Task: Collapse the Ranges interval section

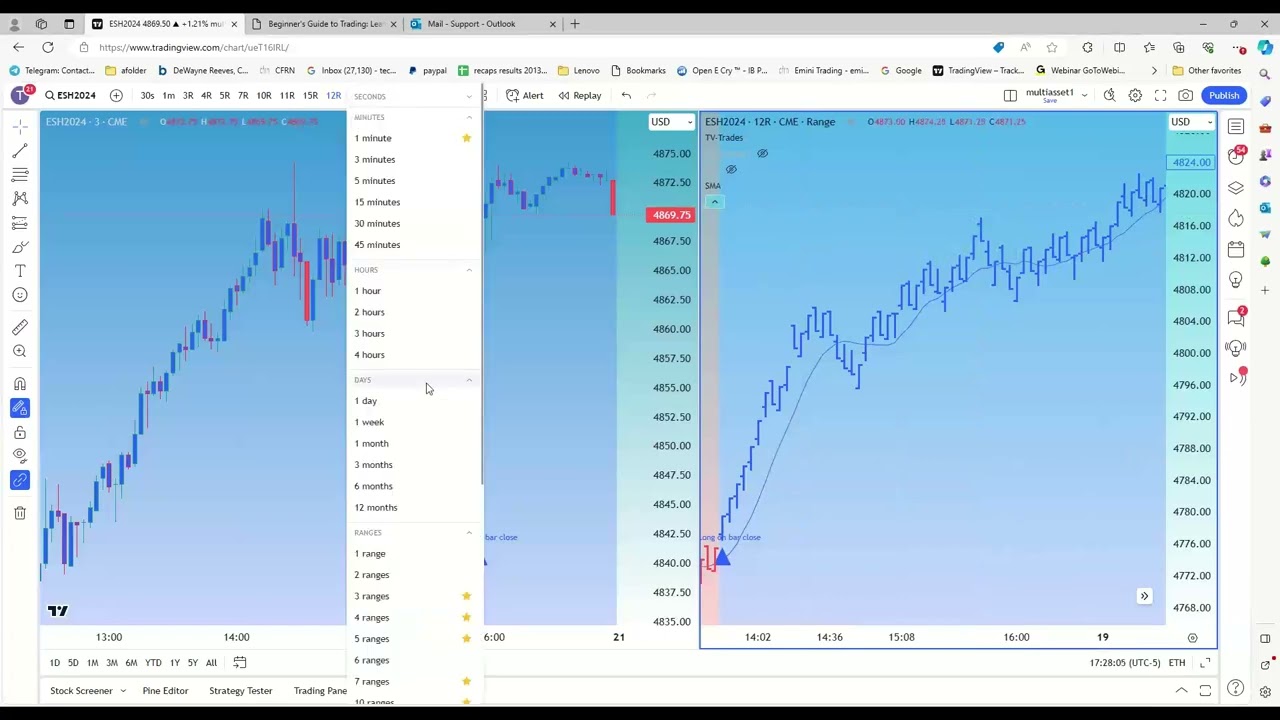Action: coord(469,533)
